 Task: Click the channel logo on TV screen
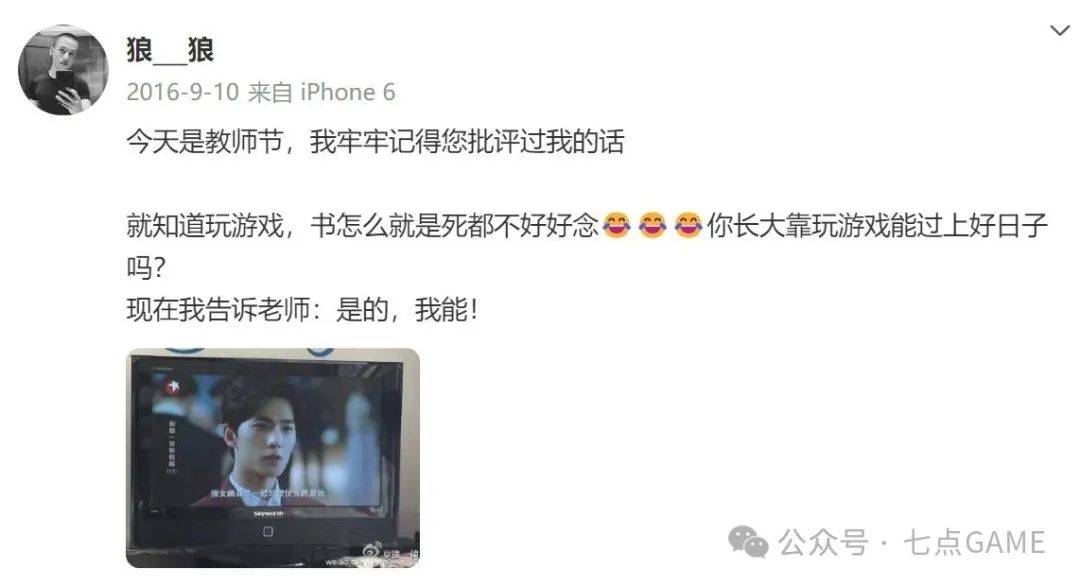pos(172,386)
